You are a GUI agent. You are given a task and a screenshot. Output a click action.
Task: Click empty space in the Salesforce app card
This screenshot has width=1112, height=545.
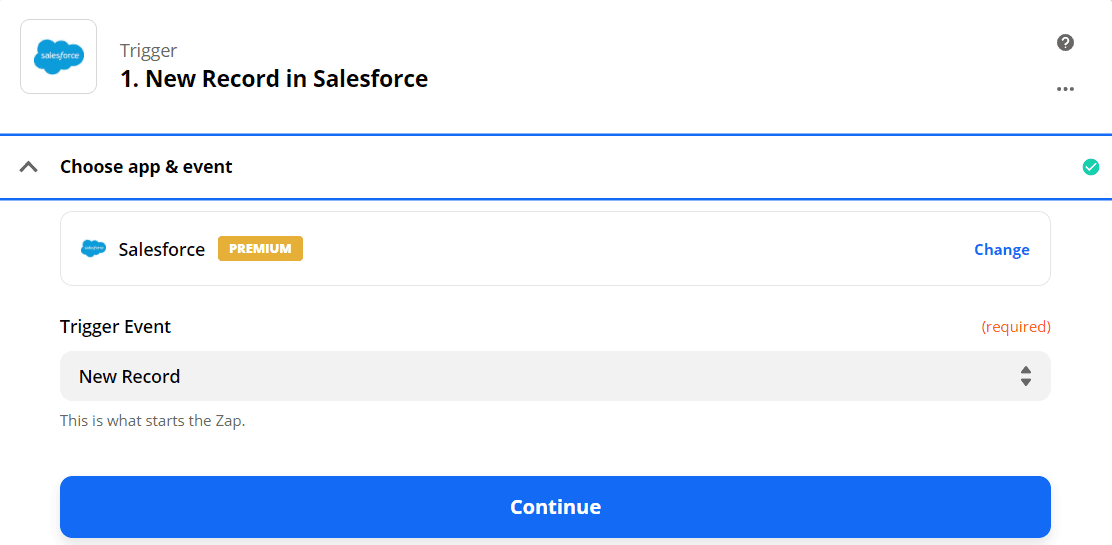coord(640,249)
